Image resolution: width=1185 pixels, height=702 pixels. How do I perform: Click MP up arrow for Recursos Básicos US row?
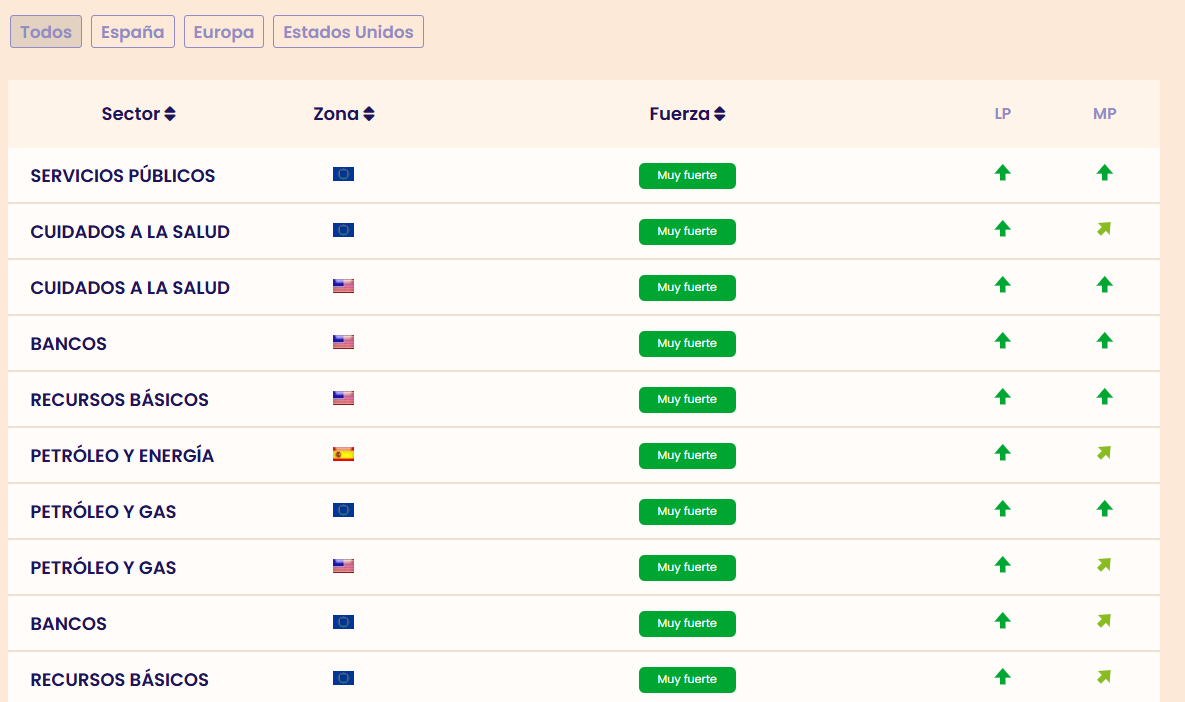[1104, 397]
